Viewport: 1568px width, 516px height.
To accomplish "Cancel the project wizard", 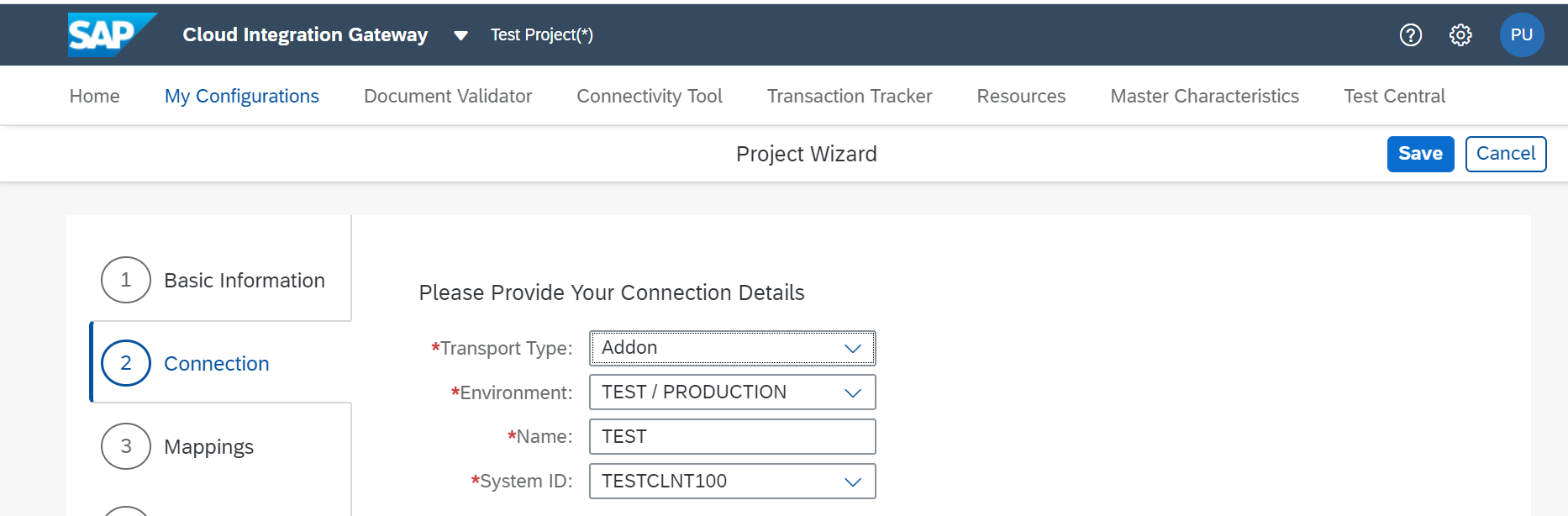I will click(x=1505, y=154).
